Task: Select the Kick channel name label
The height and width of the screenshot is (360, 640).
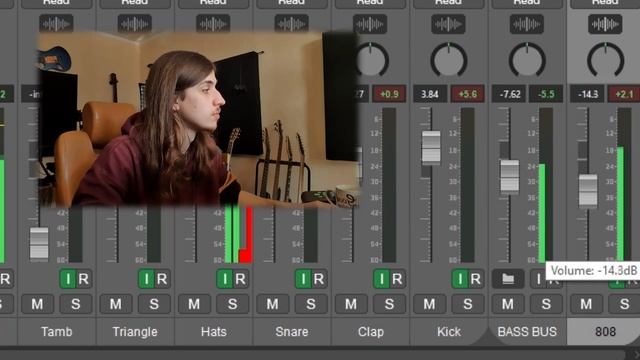Action: [x=449, y=332]
